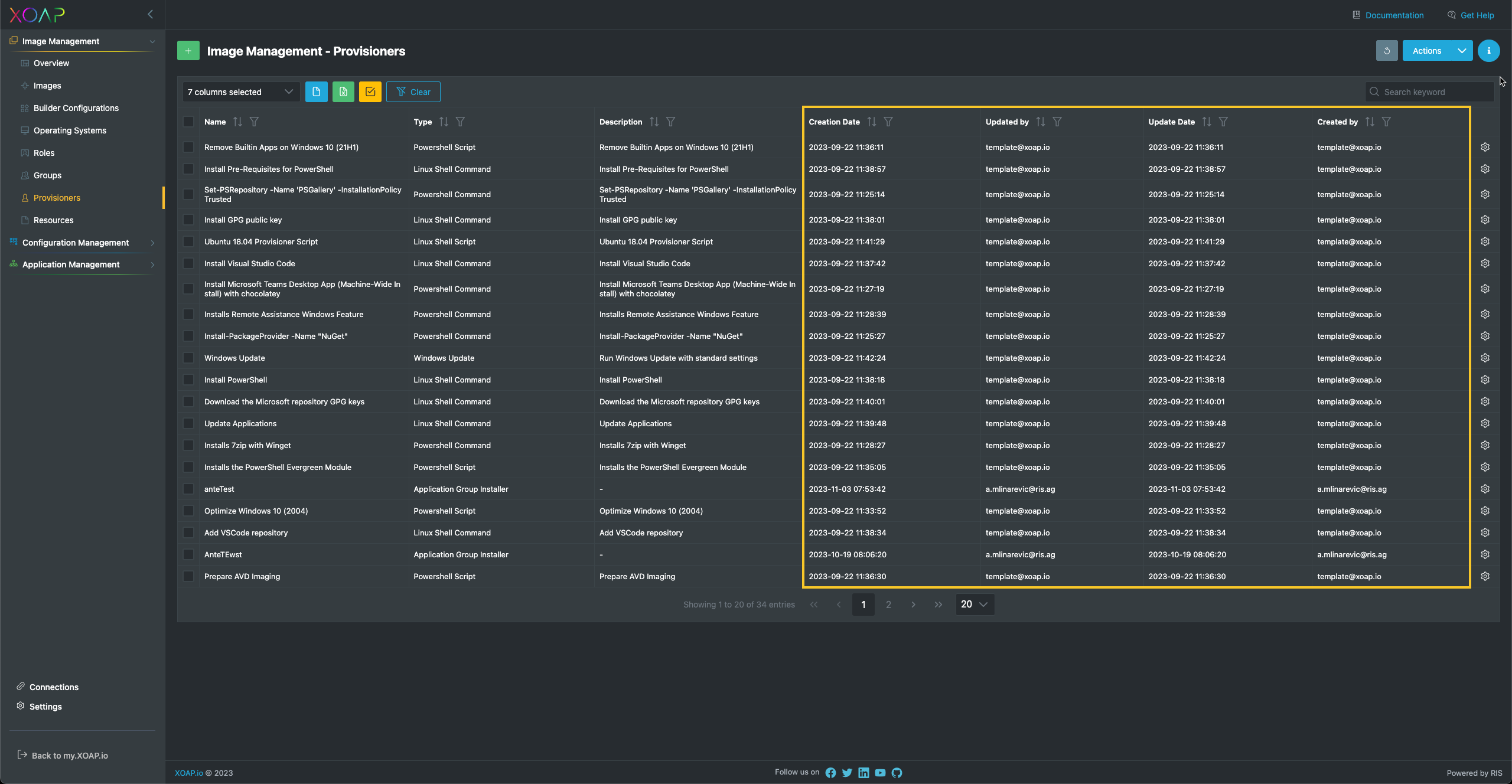This screenshot has height=784, width=1512.
Task: Select checkbox for Ubuntu 18.04 Provisioner Script
Action: tap(188, 241)
